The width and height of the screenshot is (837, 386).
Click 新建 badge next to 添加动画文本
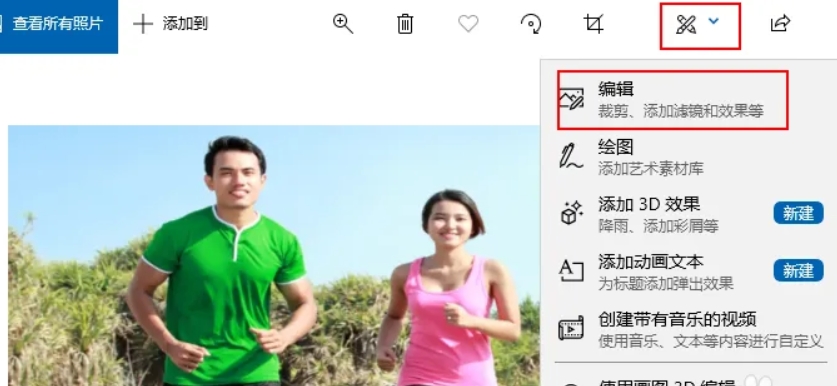[798, 271]
